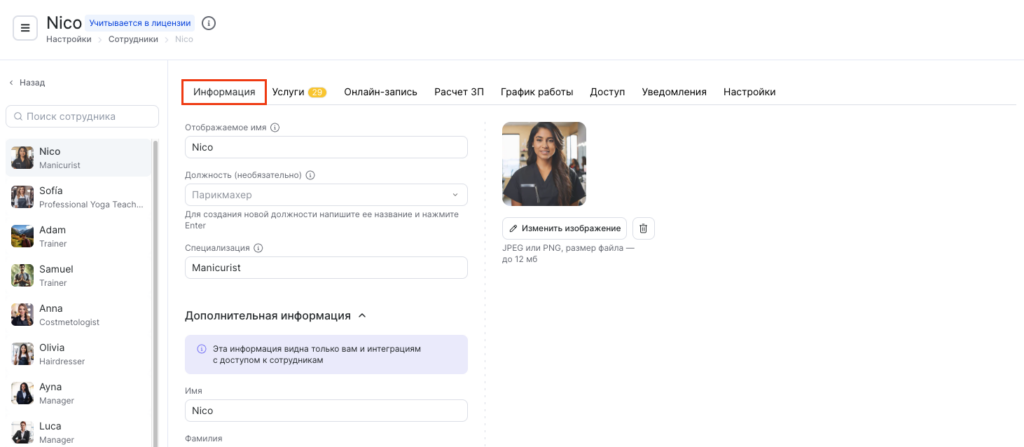Screen dimensions: 1024x447
Task: Open the Должность dropdown
Action: 326,195
